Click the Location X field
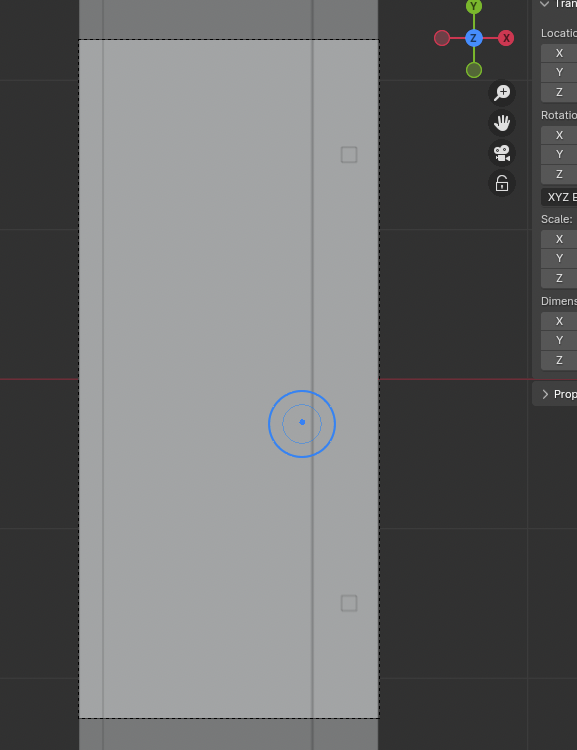This screenshot has width=577, height=750. (559, 53)
